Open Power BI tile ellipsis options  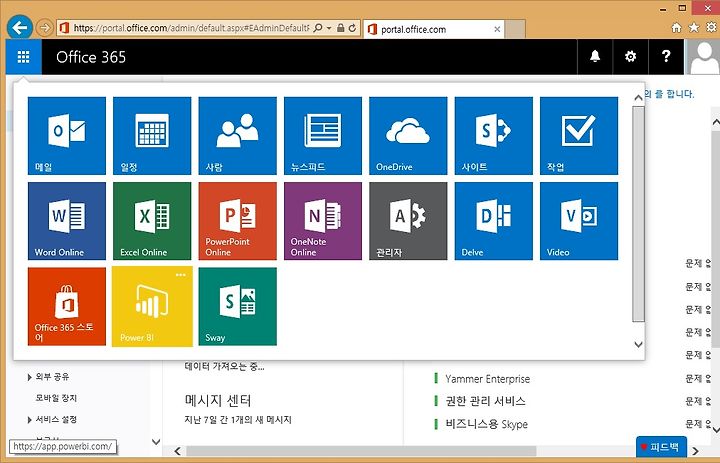tap(181, 275)
